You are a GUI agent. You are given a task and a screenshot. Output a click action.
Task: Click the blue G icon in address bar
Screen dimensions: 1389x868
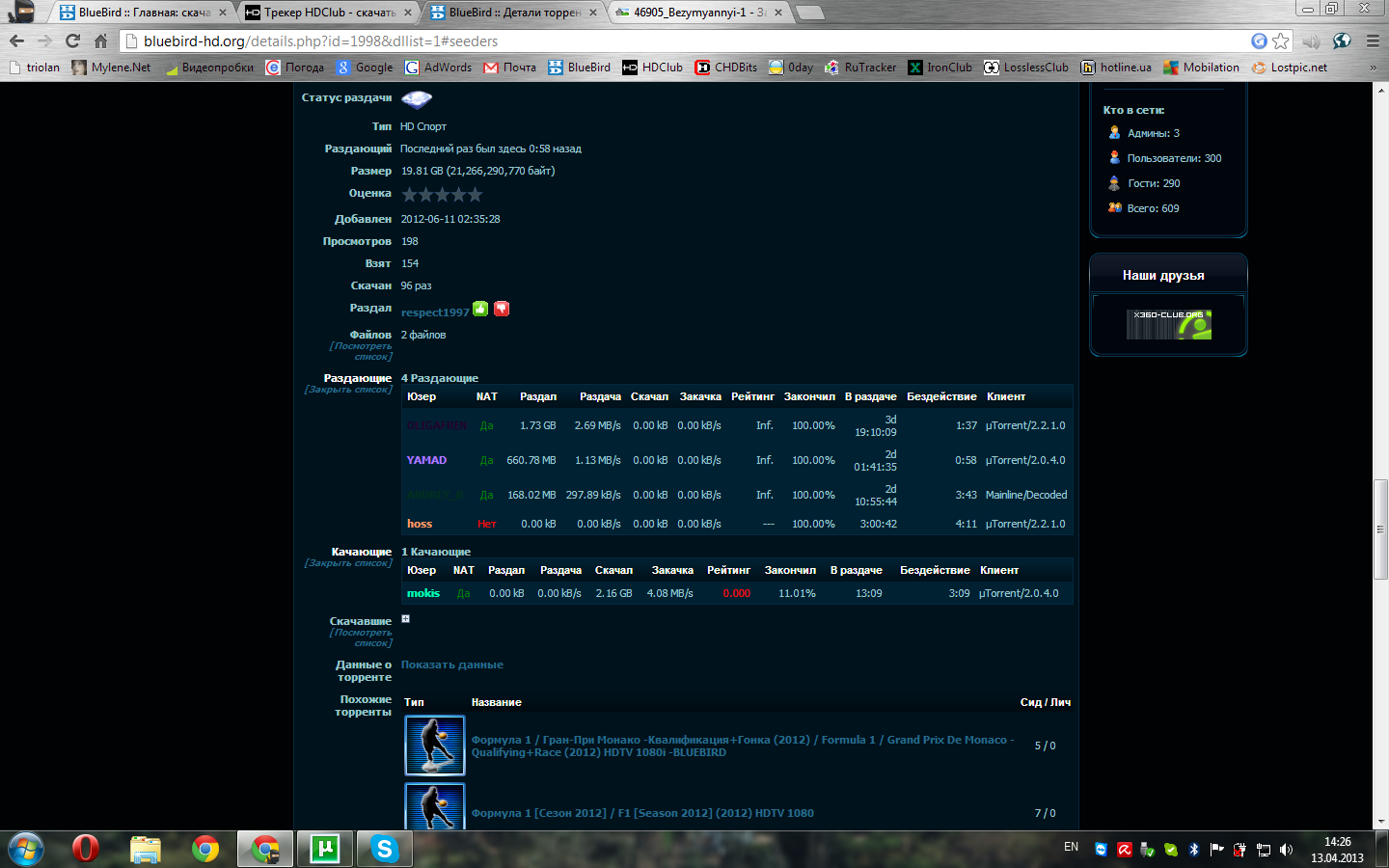[1259, 41]
